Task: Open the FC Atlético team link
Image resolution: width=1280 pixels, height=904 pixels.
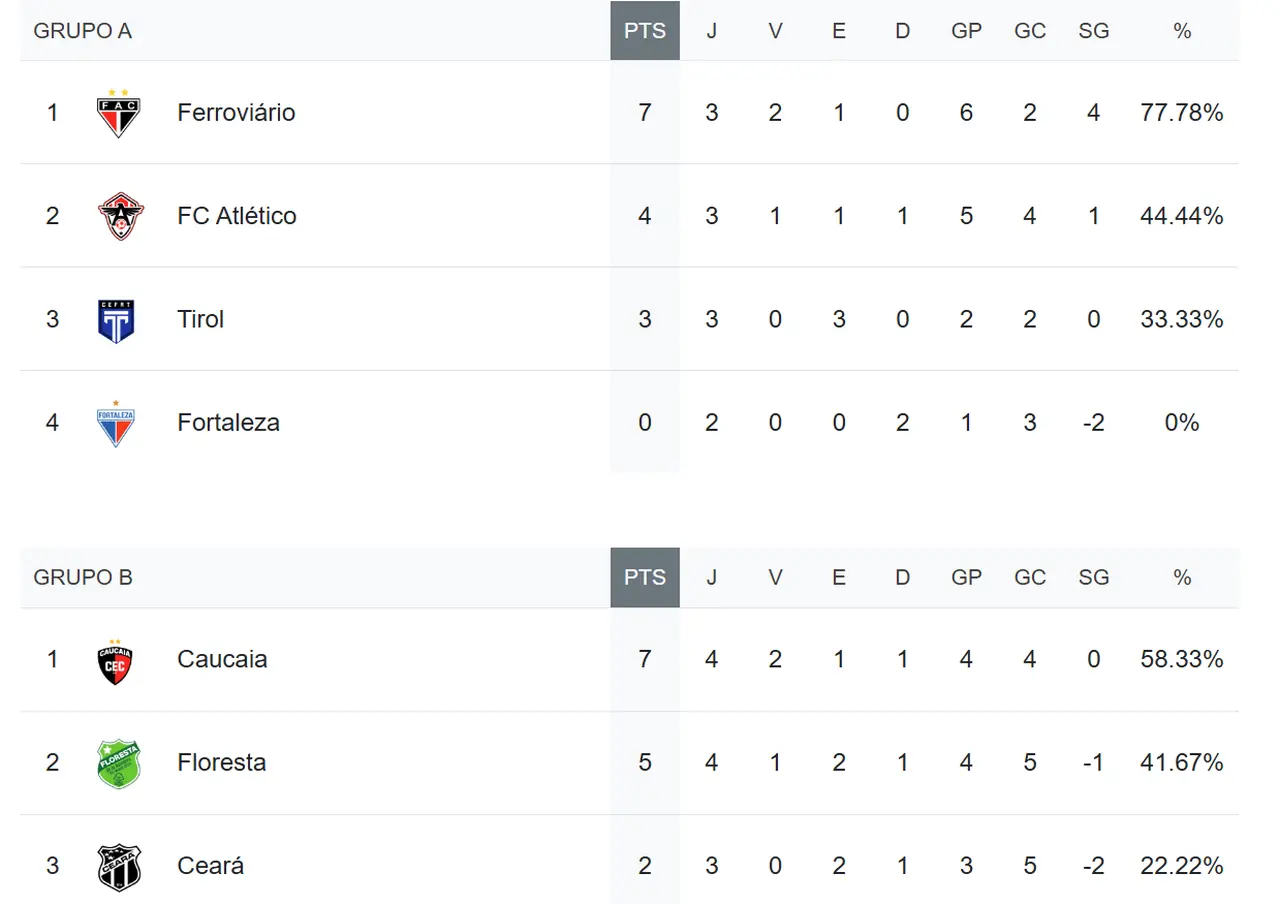Action: pyautogui.click(x=237, y=216)
